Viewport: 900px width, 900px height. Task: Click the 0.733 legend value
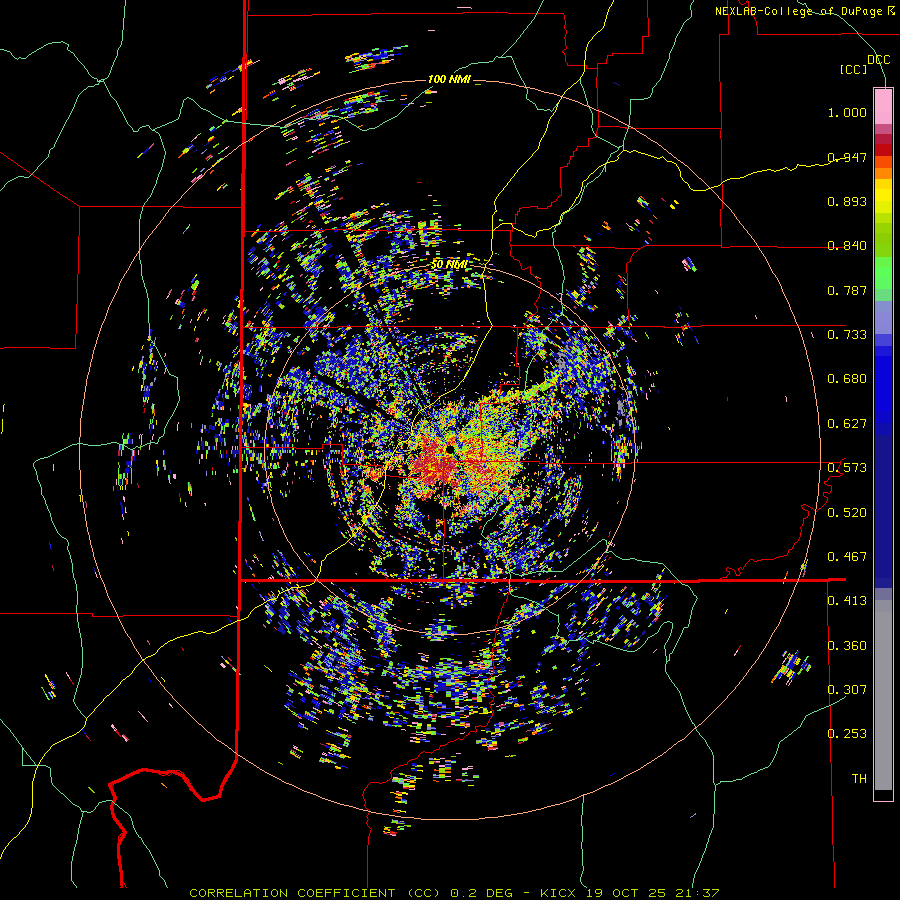click(847, 335)
